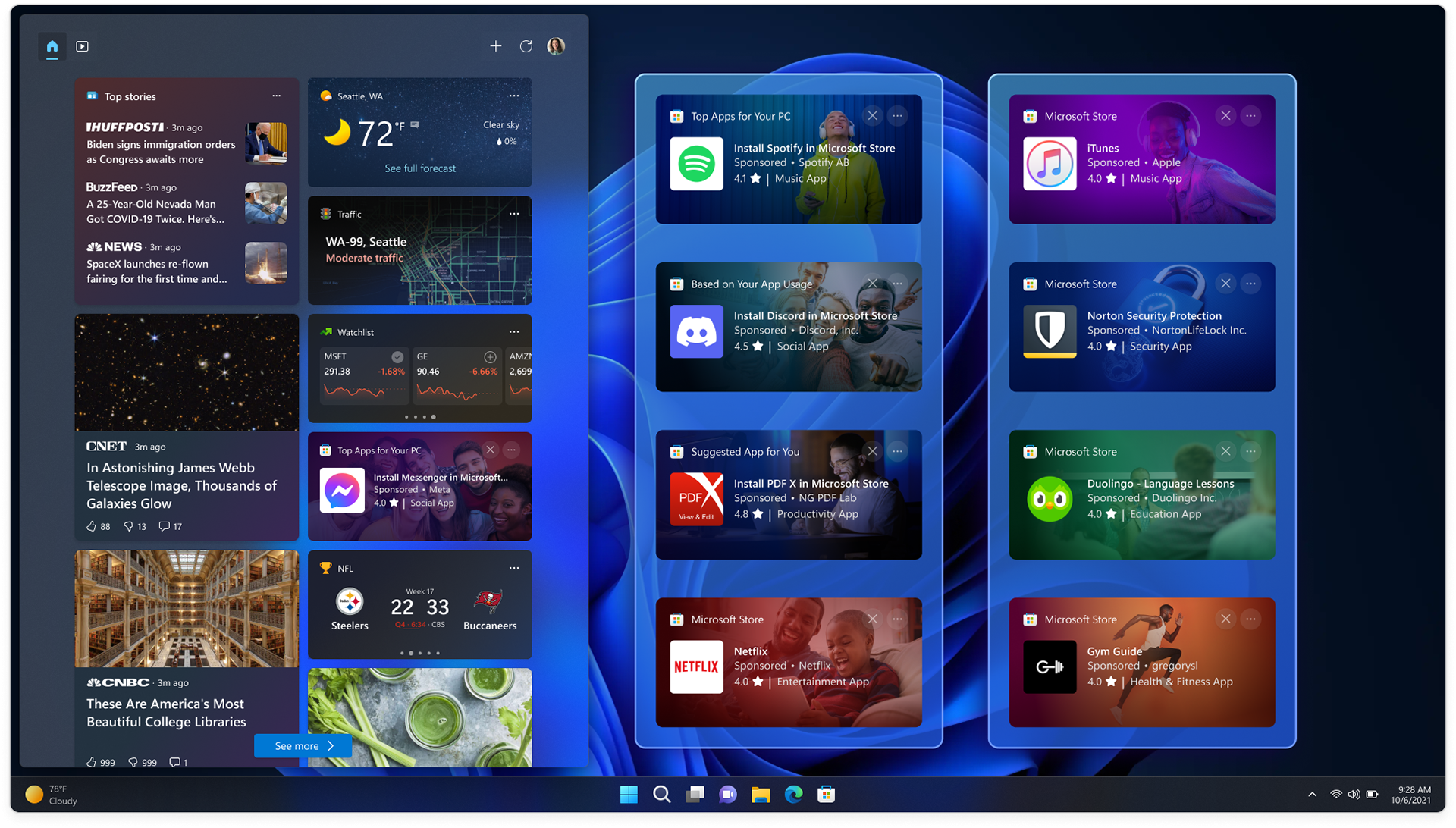Open Messenger ad more options
This screenshot has height=828, width=1456.
[512, 450]
